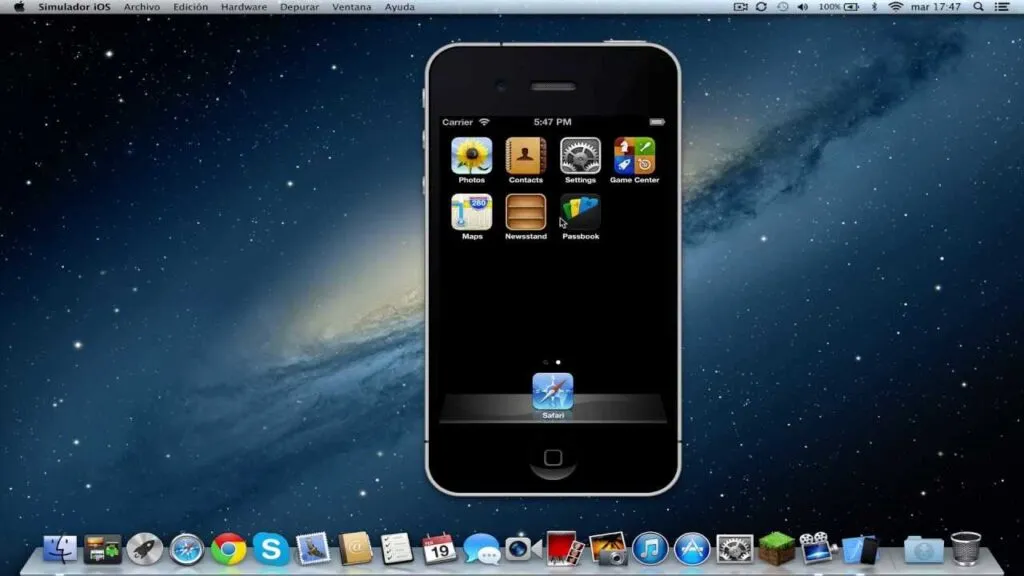Screen dimensions: 1024x576
Task: Open the iOS Simulator icon in the Dock
Action: [x=860, y=549]
